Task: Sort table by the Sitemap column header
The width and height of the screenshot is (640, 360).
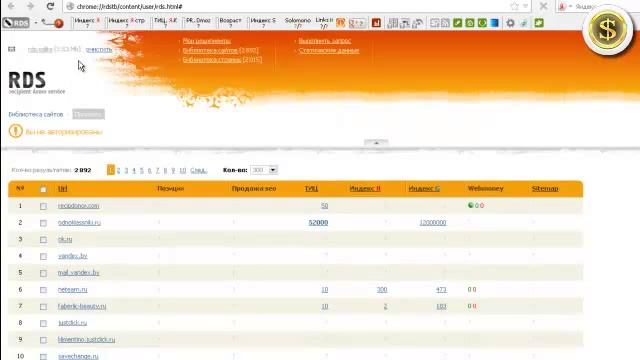Action: (x=545, y=189)
